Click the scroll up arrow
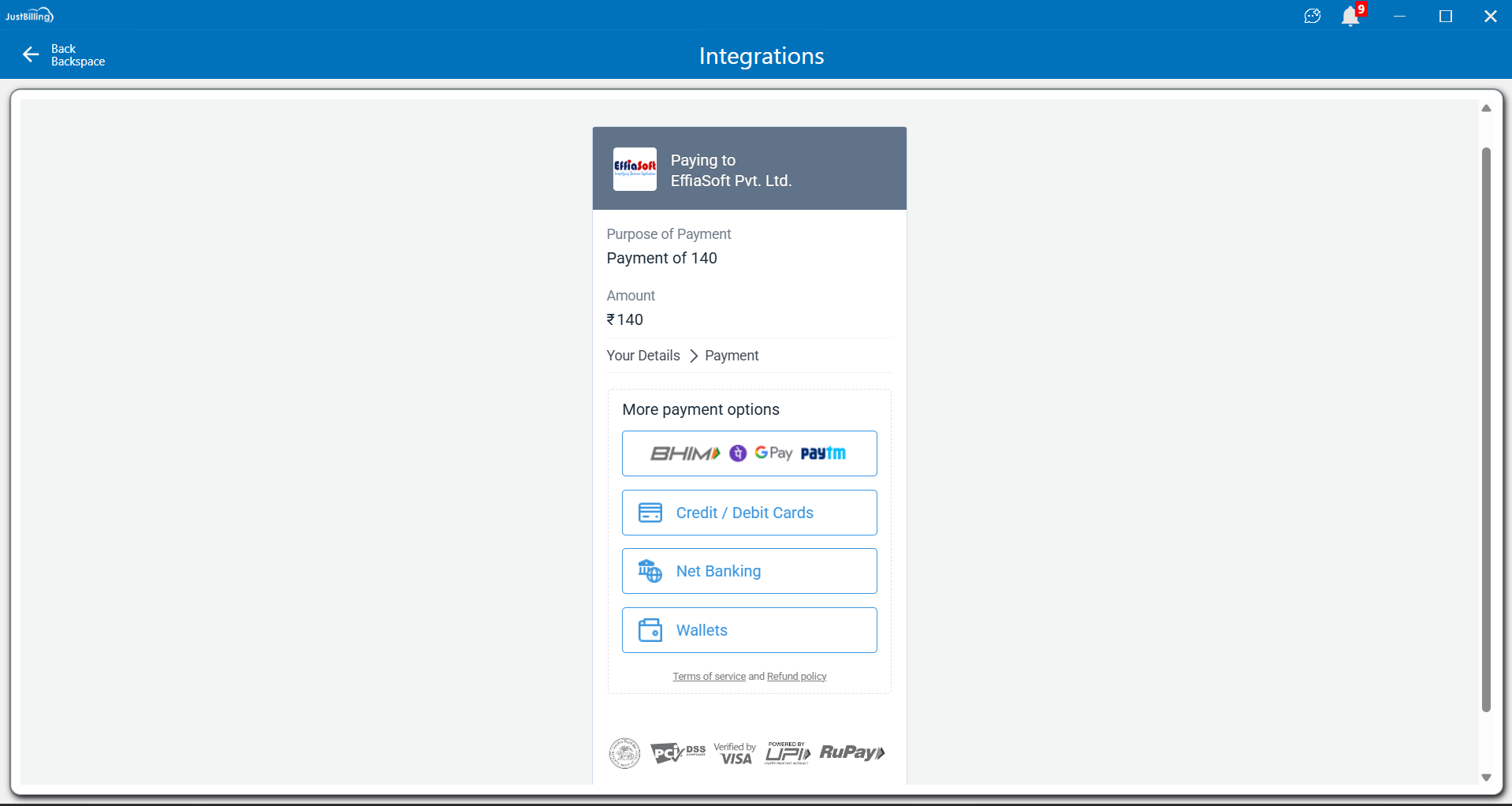Viewport: 1512px width, 806px height. pos(1486,109)
